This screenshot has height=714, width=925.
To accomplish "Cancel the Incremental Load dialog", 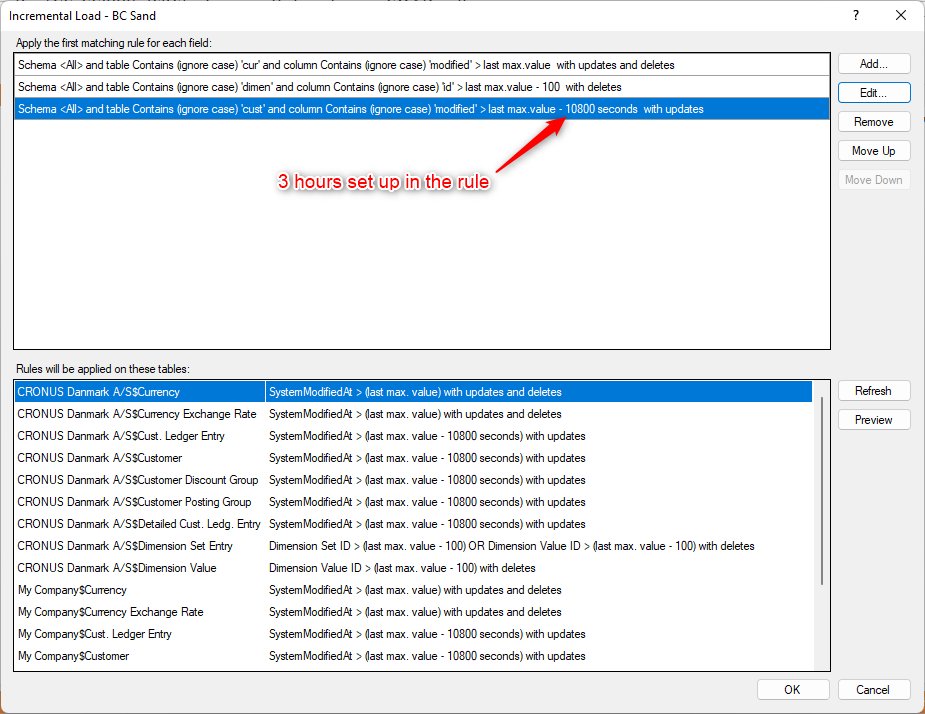I will coord(874,690).
